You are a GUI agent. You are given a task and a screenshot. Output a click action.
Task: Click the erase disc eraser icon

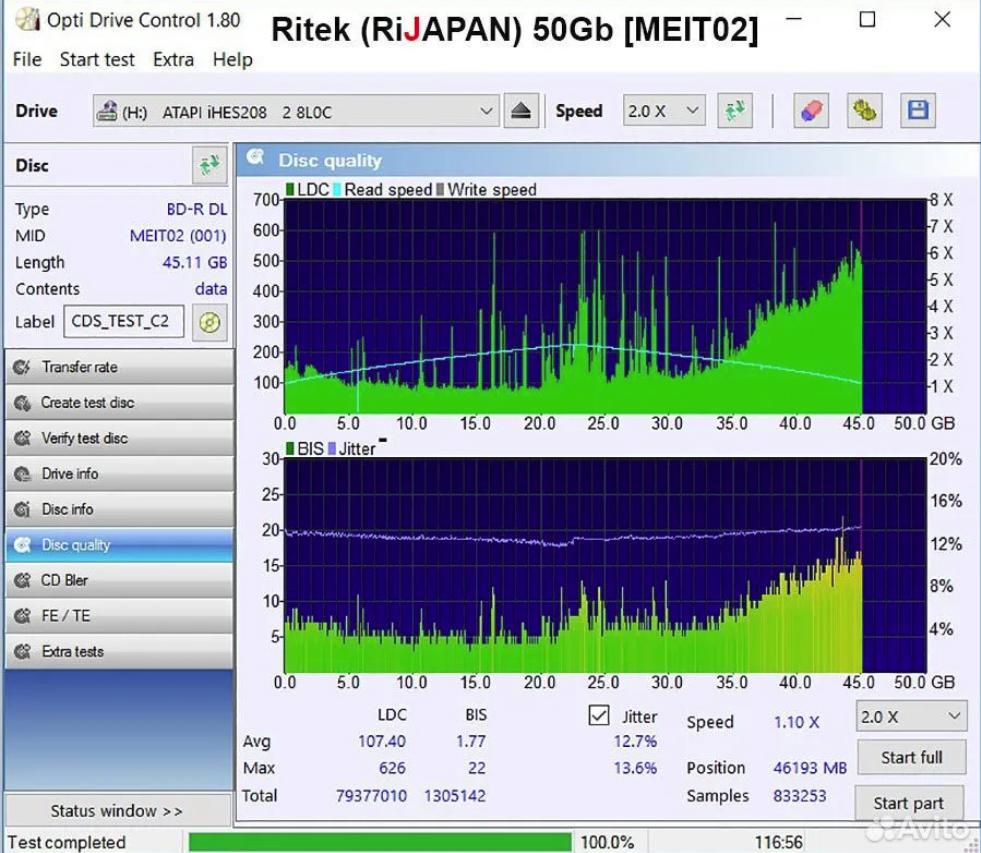811,111
